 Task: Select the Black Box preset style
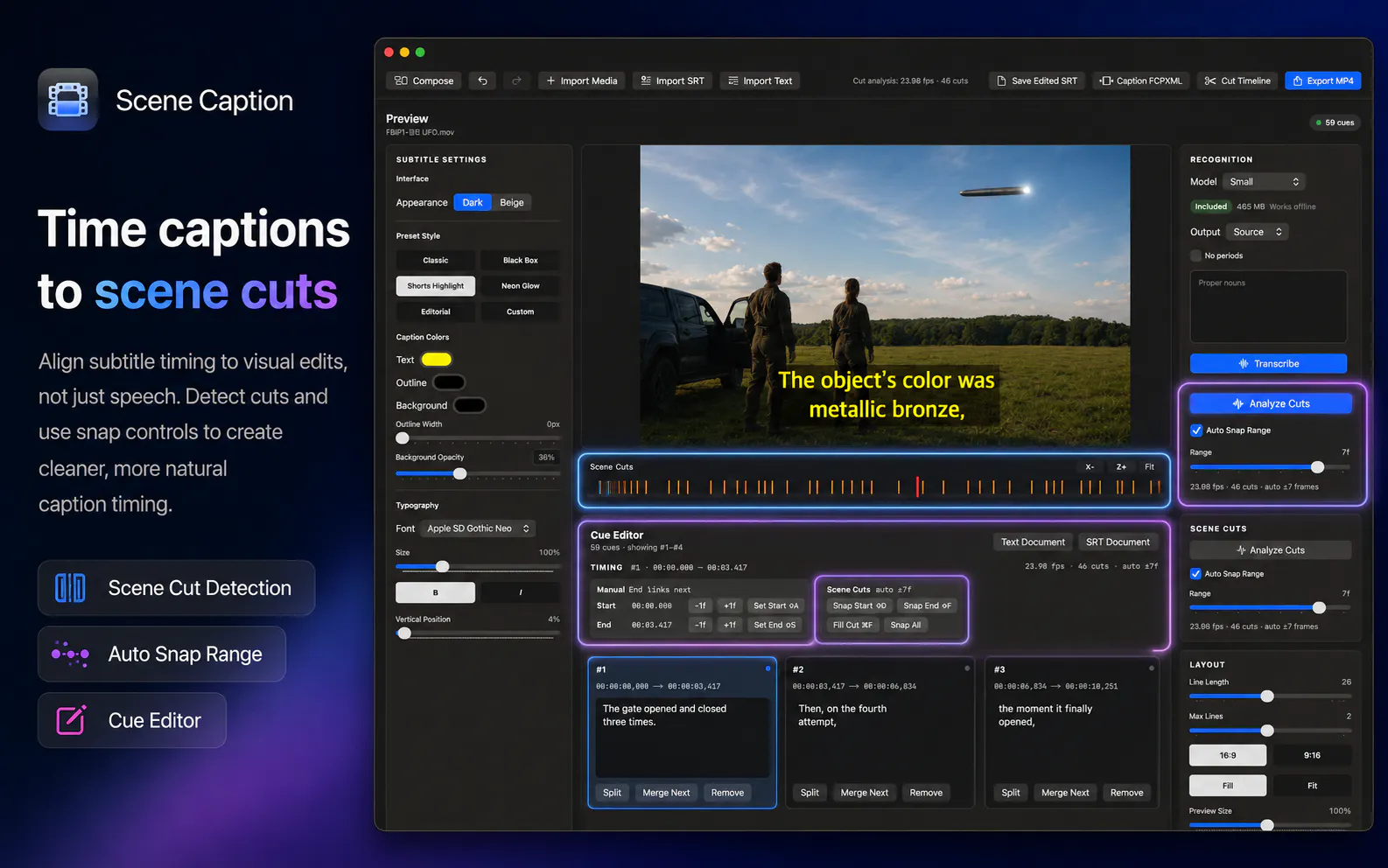(x=521, y=261)
